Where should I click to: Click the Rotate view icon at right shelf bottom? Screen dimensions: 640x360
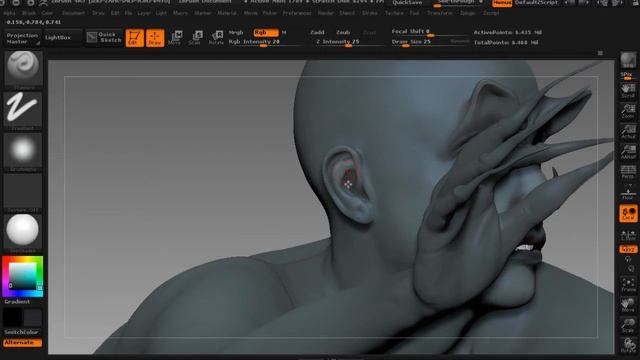628,345
